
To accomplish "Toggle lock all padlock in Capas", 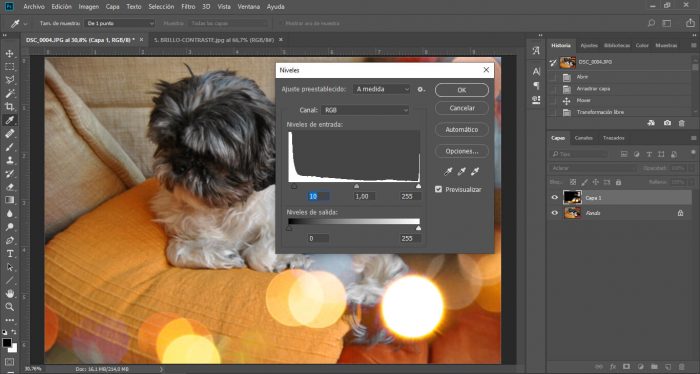I will tap(618, 182).
